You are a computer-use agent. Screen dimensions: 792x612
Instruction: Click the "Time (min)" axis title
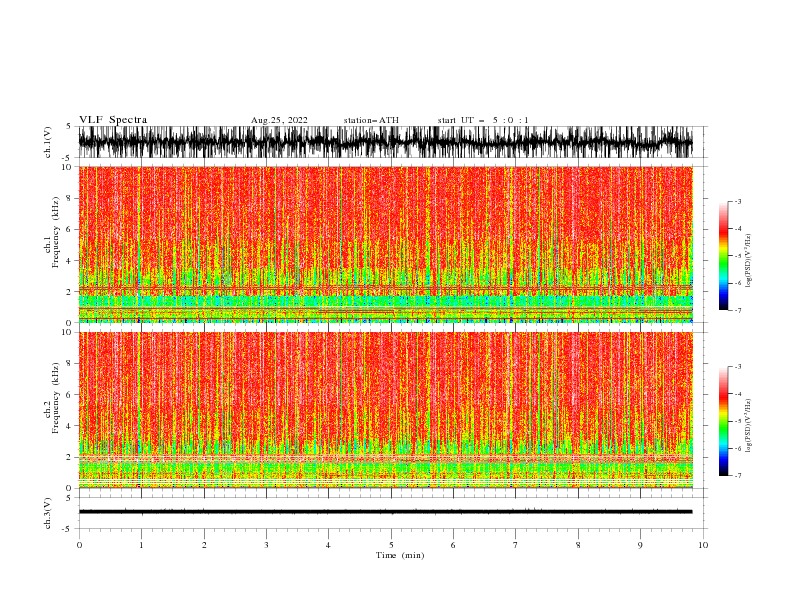point(400,555)
